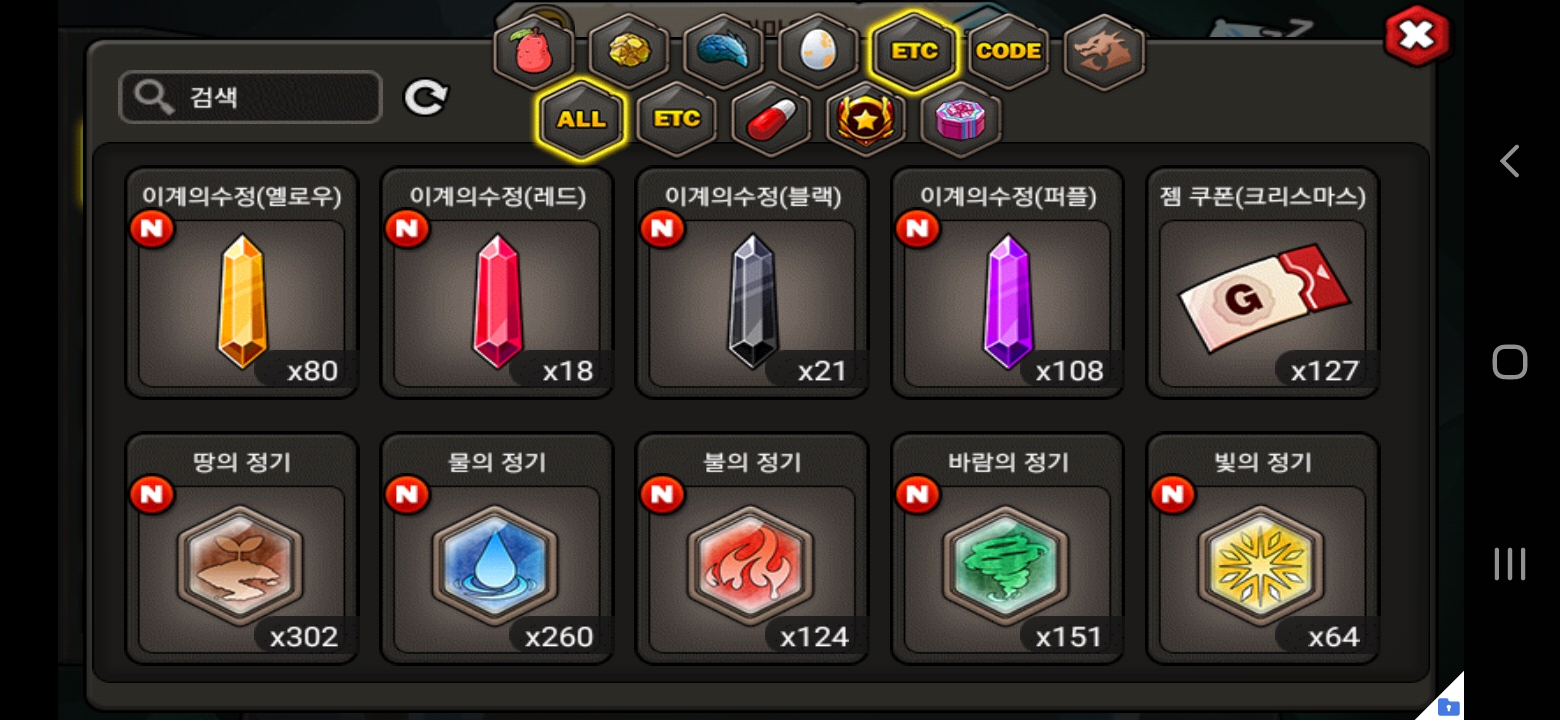
Task: Close the inventory with red X
Action: pos(1416,37)
